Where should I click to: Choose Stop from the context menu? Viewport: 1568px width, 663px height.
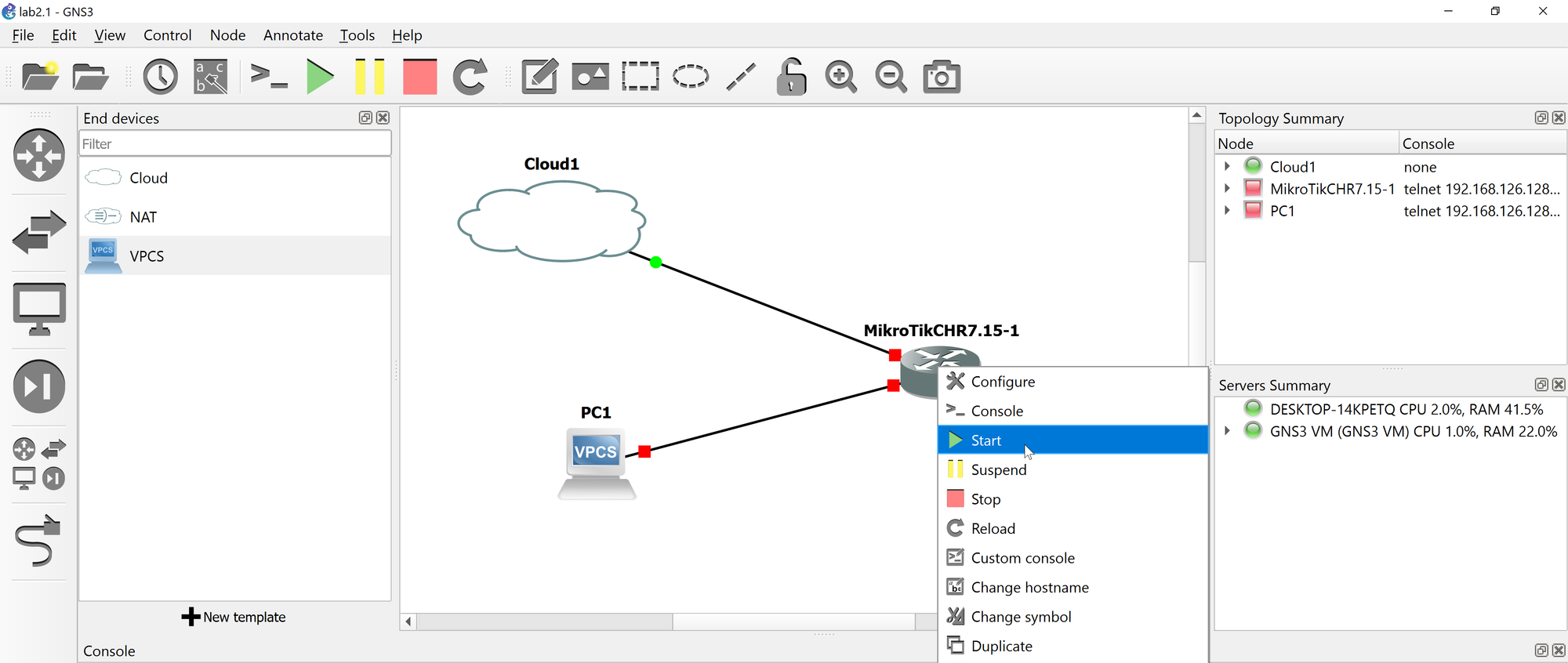(1073, 499)
